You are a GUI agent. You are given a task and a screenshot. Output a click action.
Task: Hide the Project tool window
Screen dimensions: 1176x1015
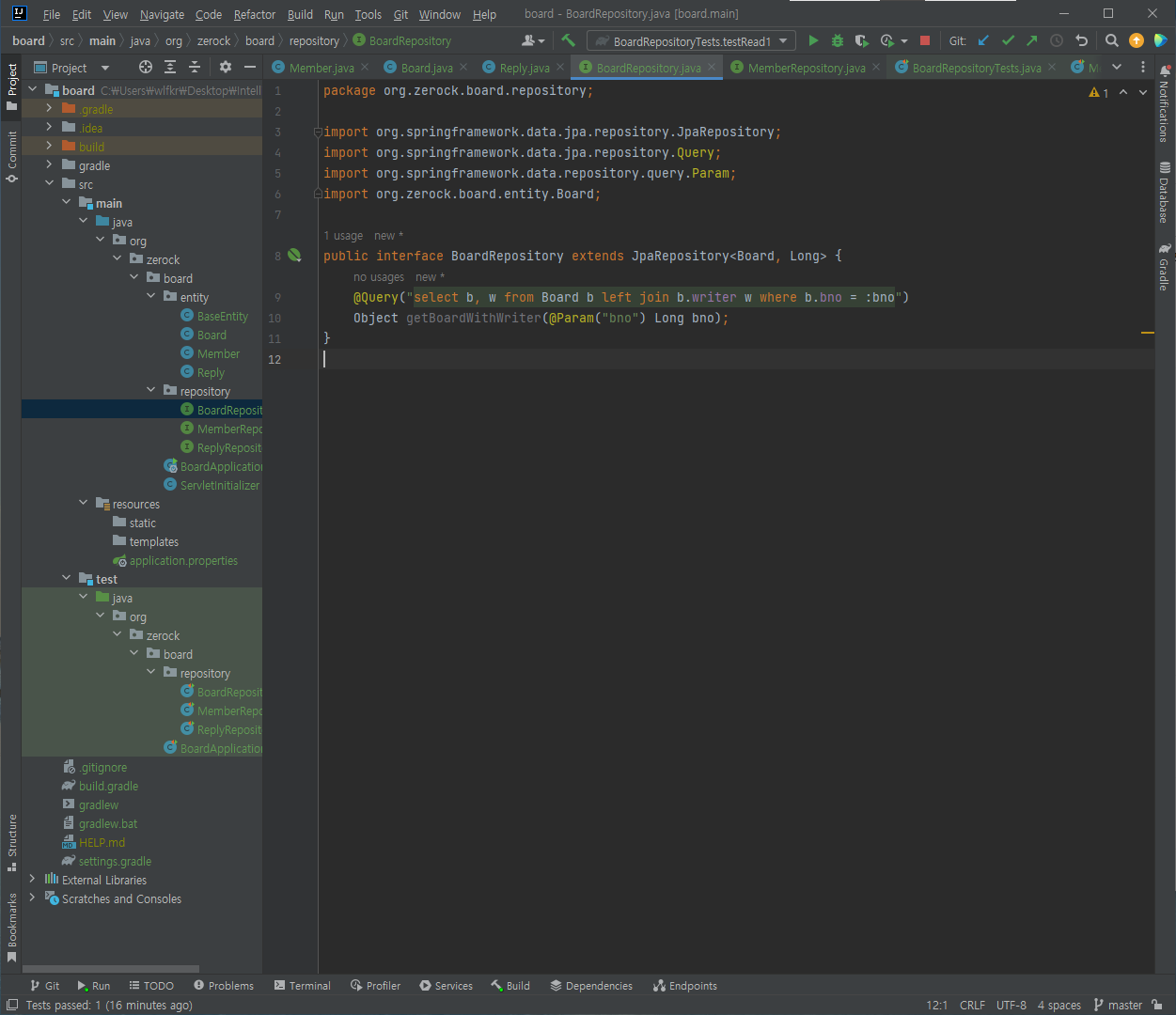pos(249,67)
